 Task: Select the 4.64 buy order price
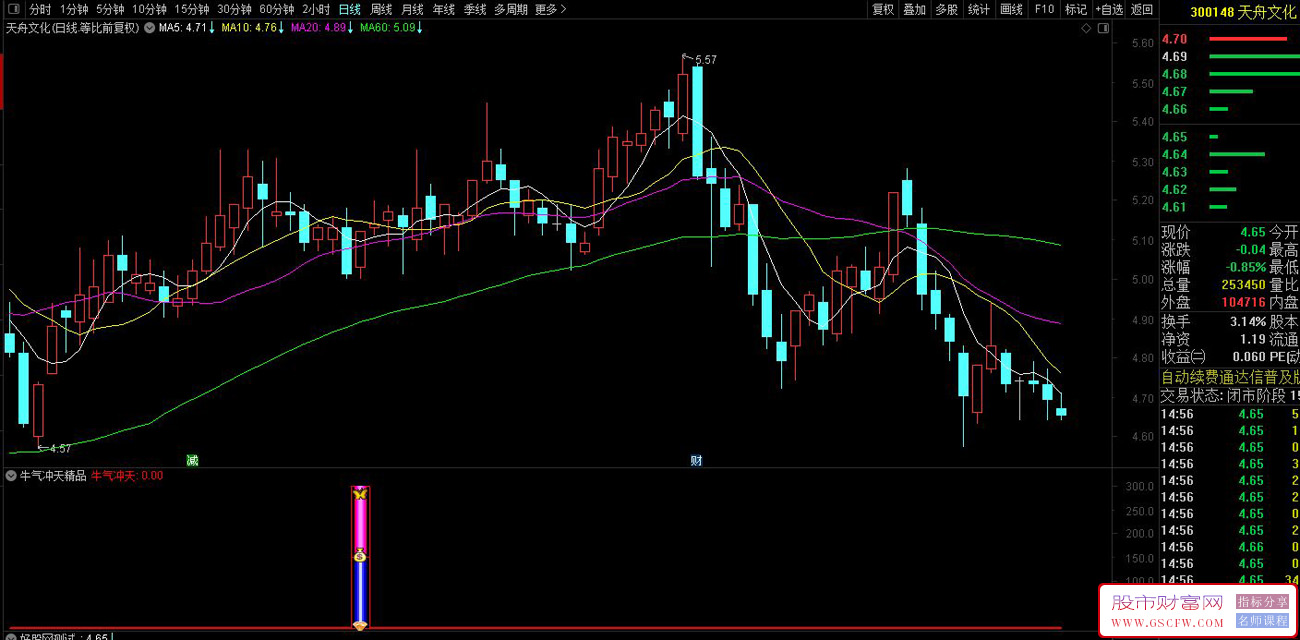(x=1174, y=155)
